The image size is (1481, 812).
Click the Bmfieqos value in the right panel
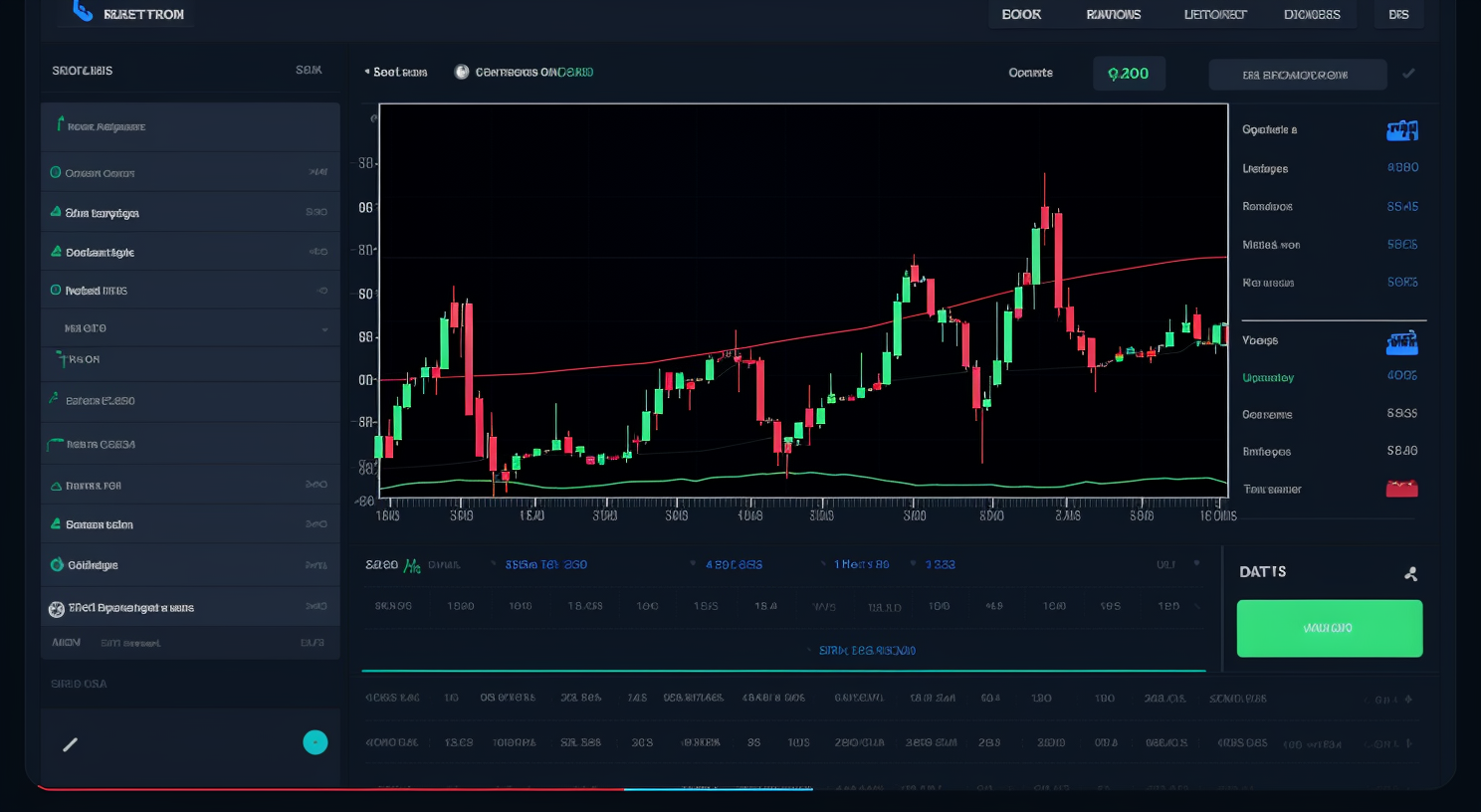point(1402,451)
